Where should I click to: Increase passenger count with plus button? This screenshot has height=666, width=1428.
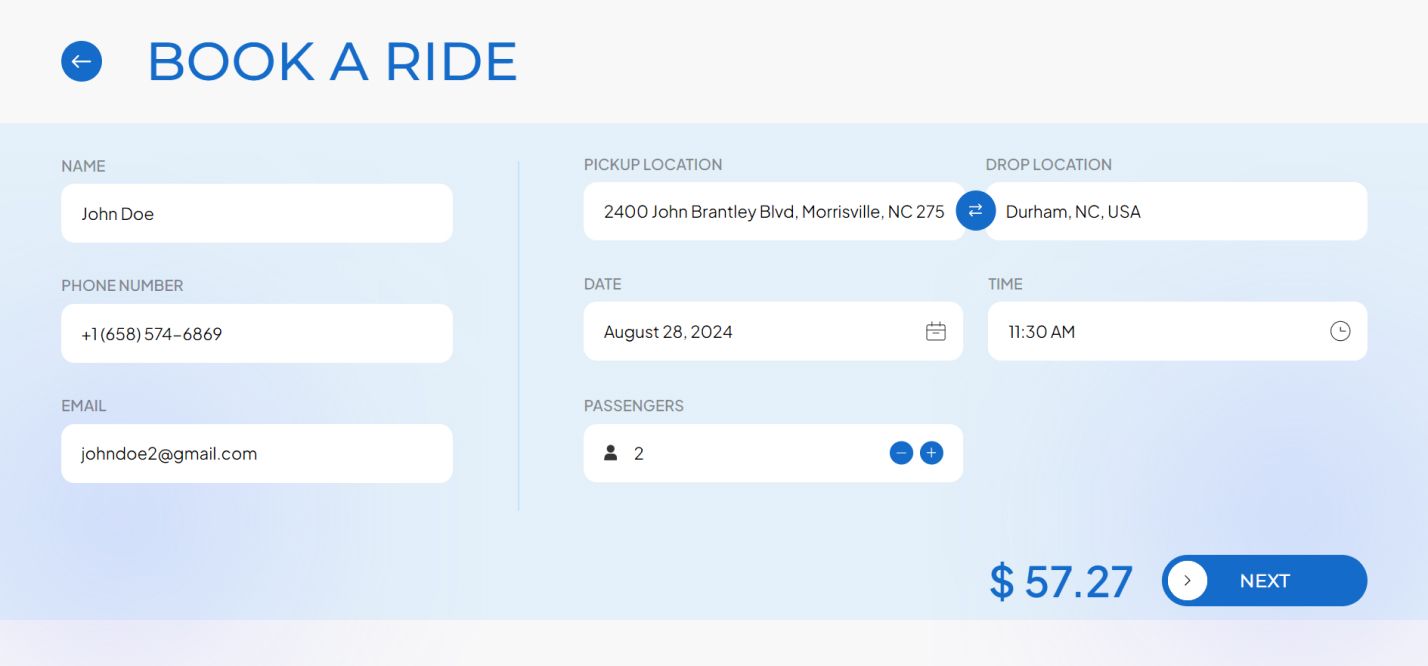point(931,453)
